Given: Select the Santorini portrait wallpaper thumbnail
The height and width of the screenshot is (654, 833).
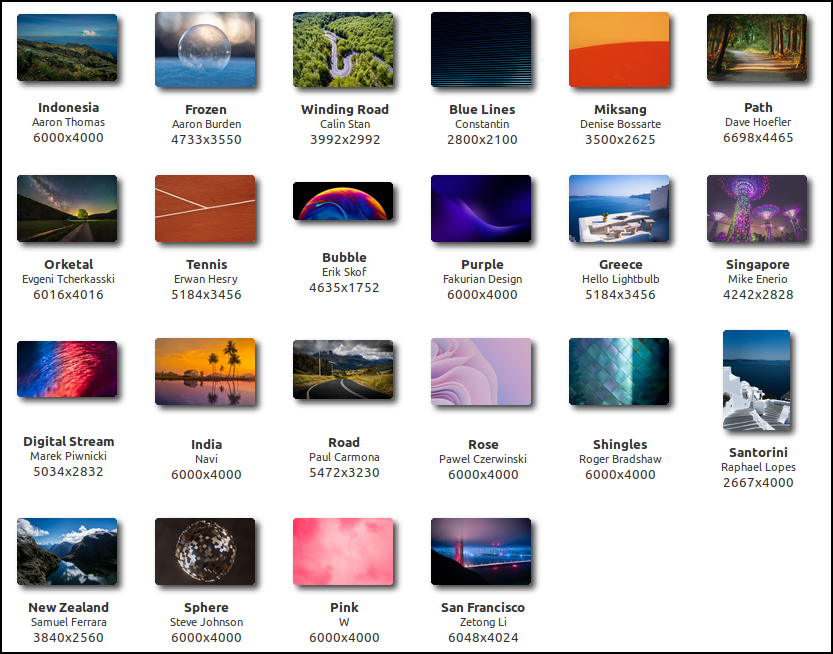Looking at the screenshot, I should tap(756, 380).
